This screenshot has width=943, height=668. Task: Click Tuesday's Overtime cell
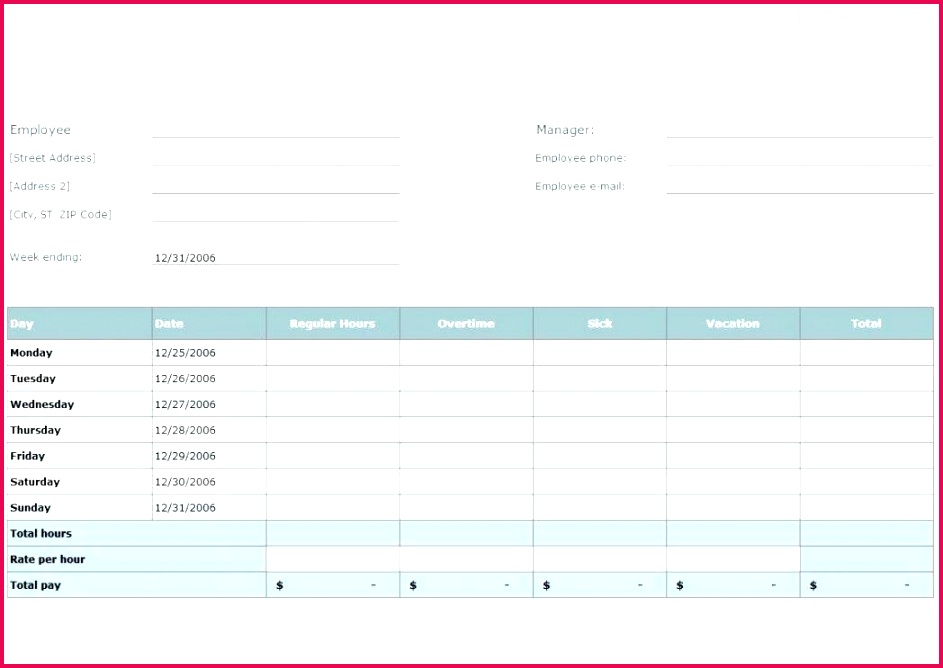467,379
